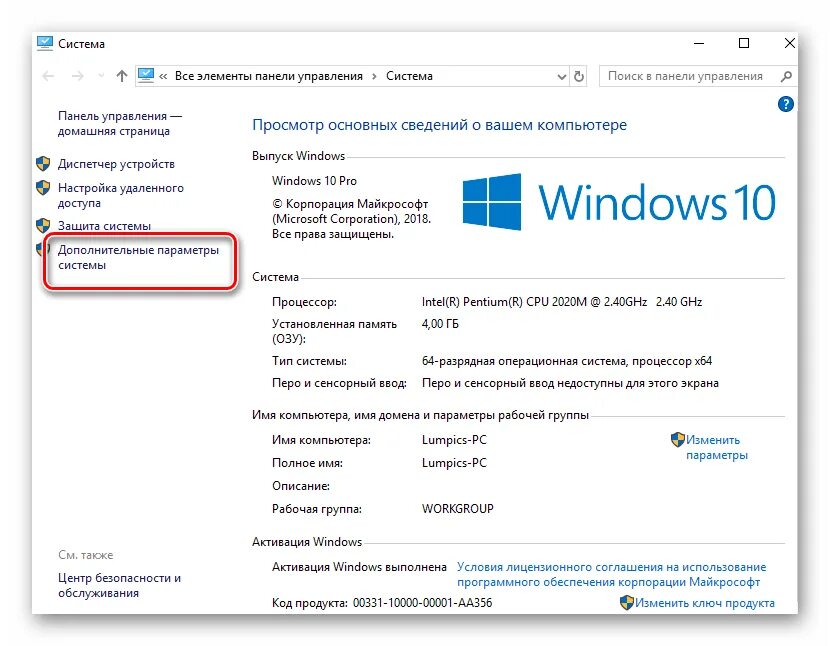
Task: Click the Система breadcrumb segment
Action: pos(409,76)
